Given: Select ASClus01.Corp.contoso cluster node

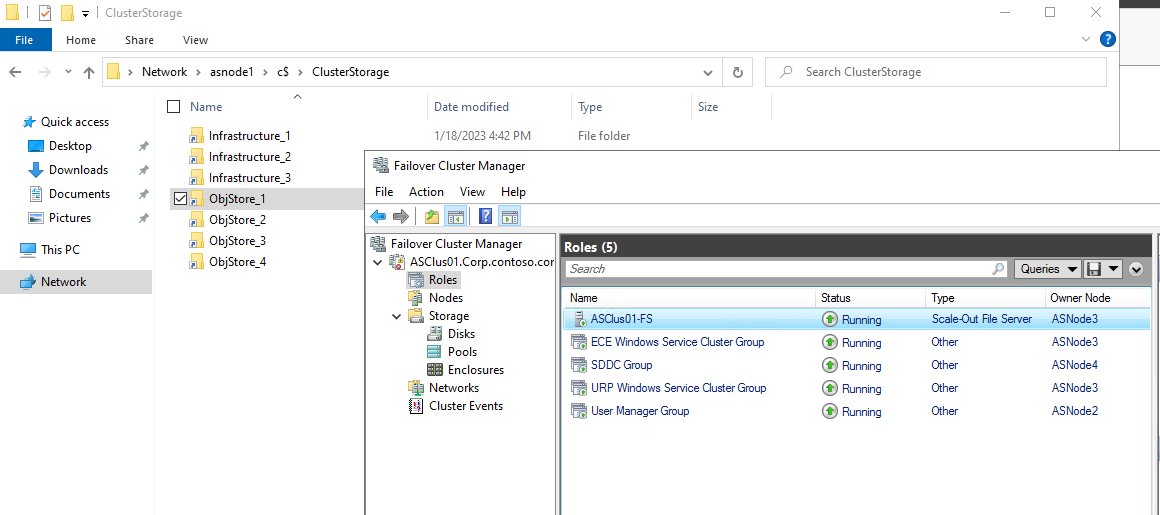Looking at the screenshot, I should pyautogui.click(x=481, y=261).
